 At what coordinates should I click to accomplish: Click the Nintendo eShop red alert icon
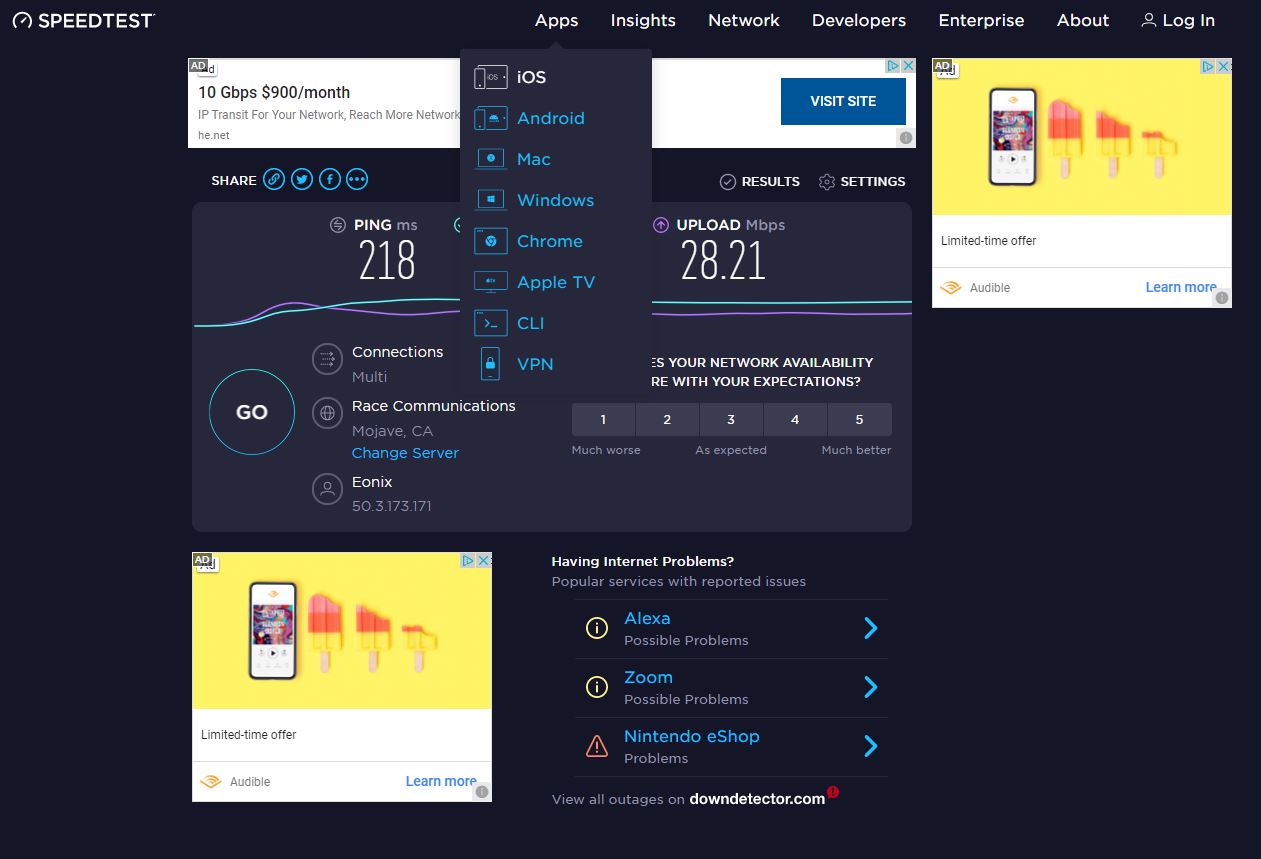tap(597, 746)
